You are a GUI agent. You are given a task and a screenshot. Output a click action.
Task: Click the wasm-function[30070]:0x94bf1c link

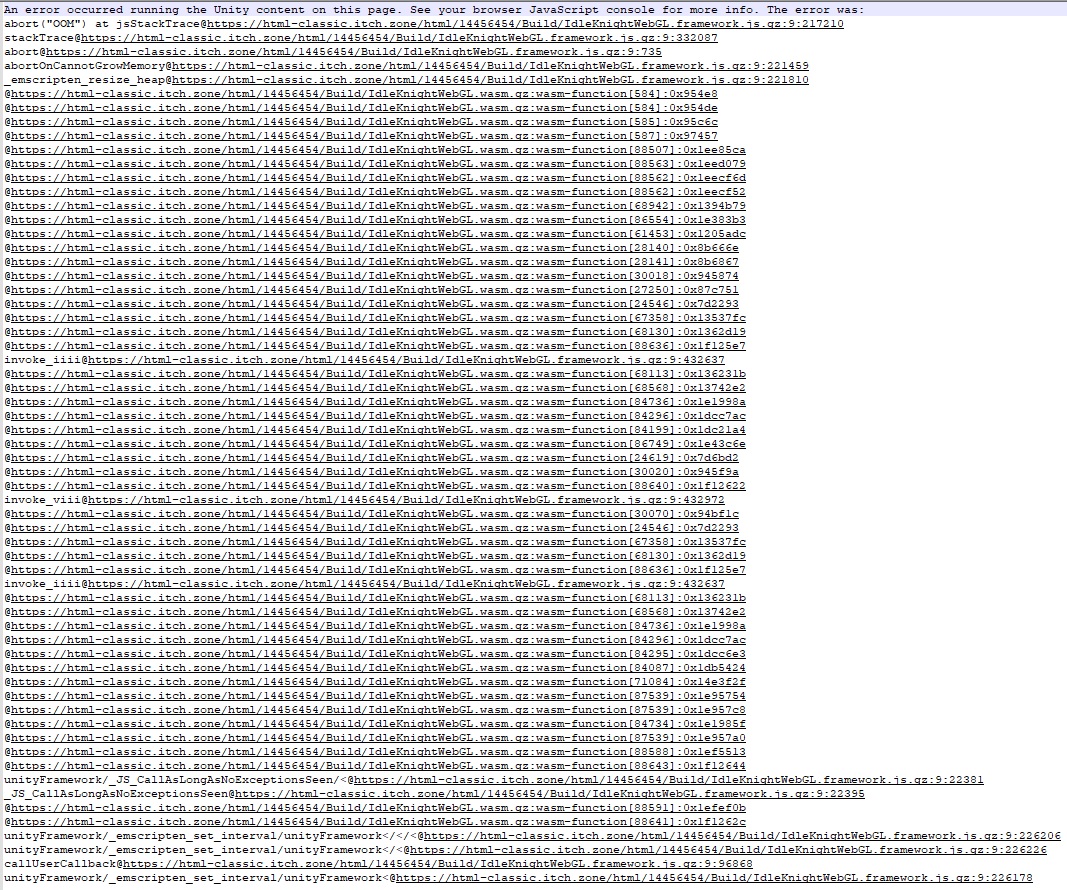(x=375, y=514)
